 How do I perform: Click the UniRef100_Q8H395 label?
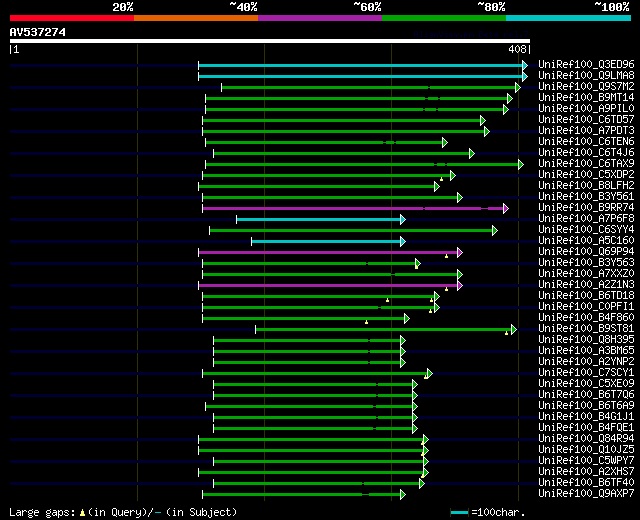click(586, 340)
